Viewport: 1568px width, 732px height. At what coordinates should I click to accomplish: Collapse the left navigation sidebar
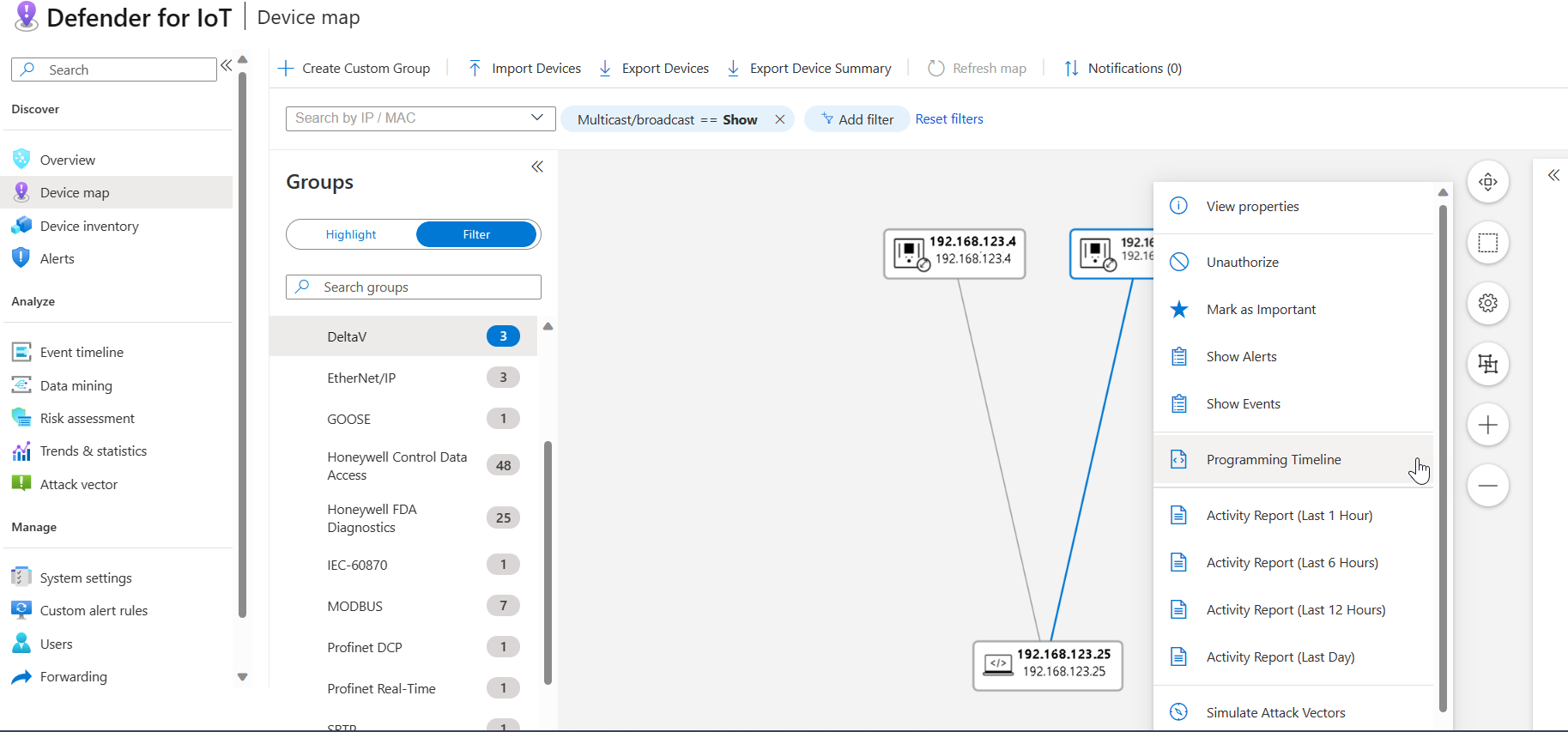coord(226,65)
